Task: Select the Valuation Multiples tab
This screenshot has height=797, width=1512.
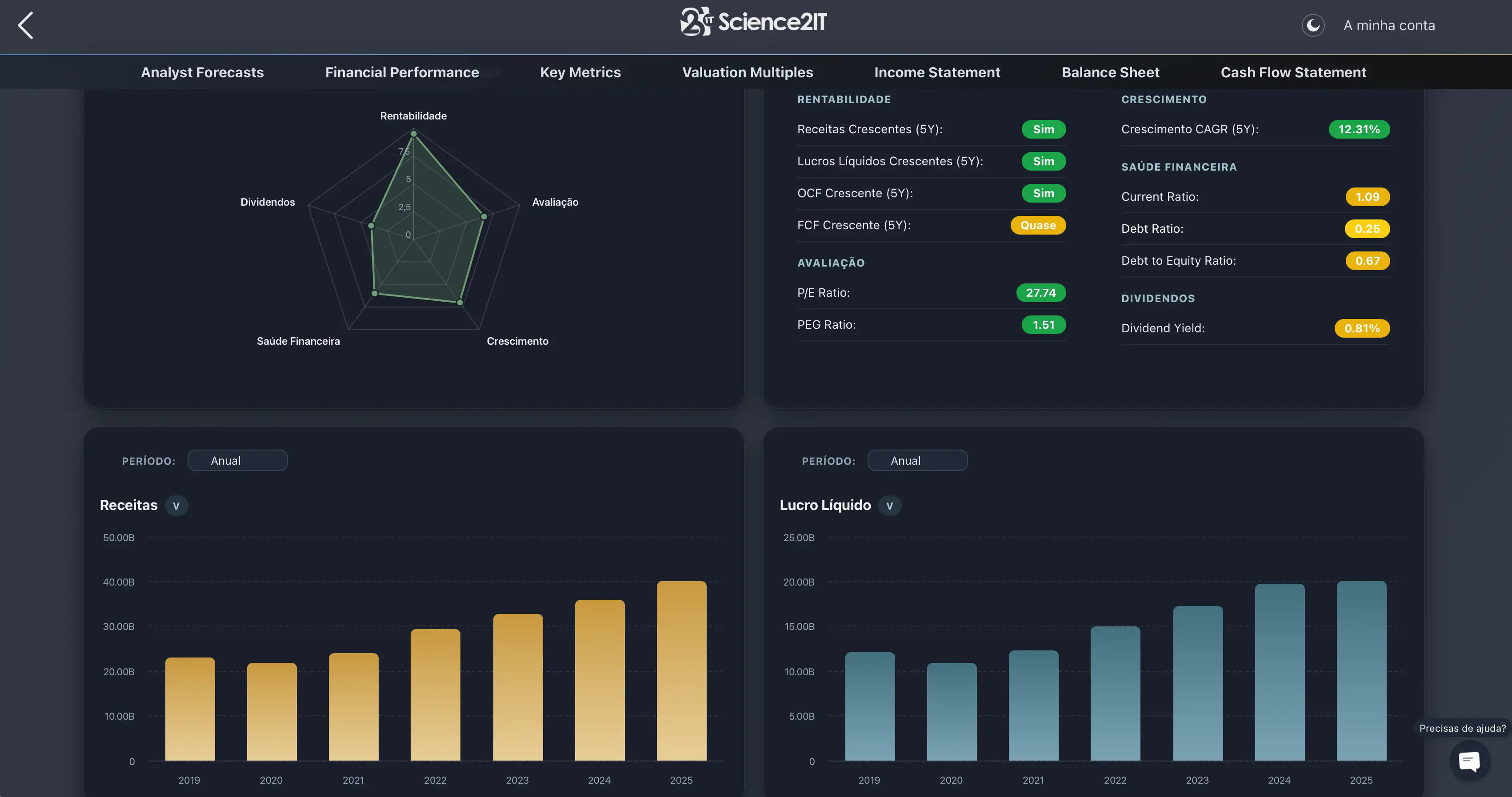Action: 747,72
